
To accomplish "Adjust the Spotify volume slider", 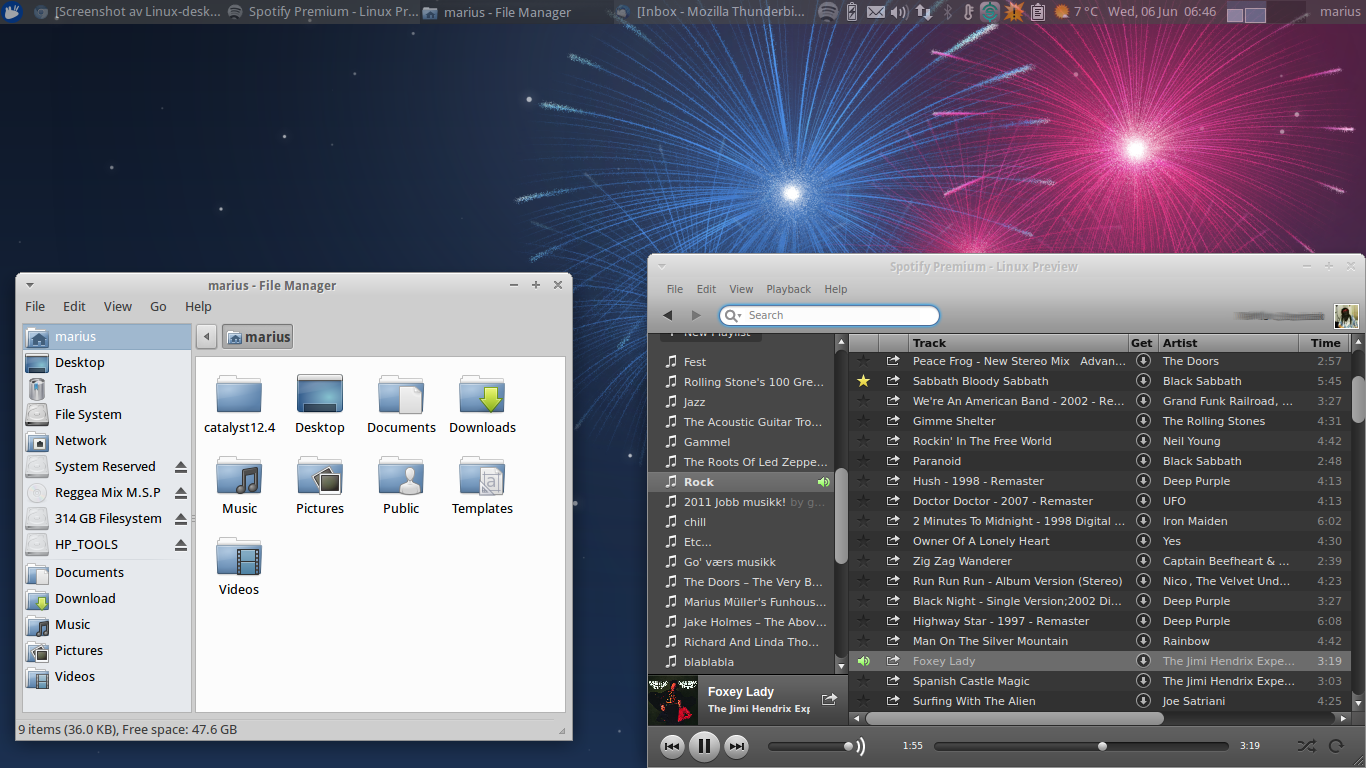I will 811,746.
